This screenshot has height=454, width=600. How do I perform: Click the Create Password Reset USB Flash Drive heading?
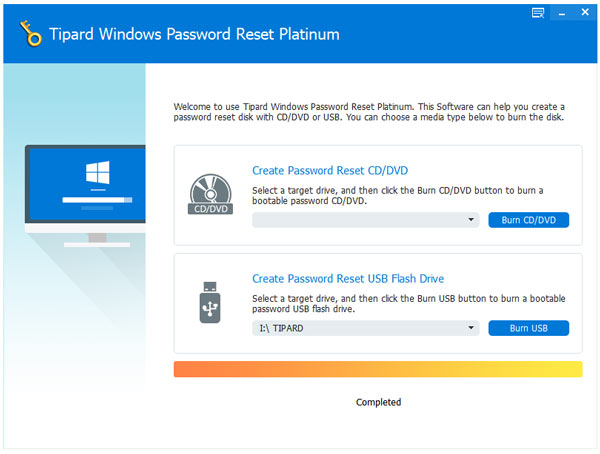(348, 278)
